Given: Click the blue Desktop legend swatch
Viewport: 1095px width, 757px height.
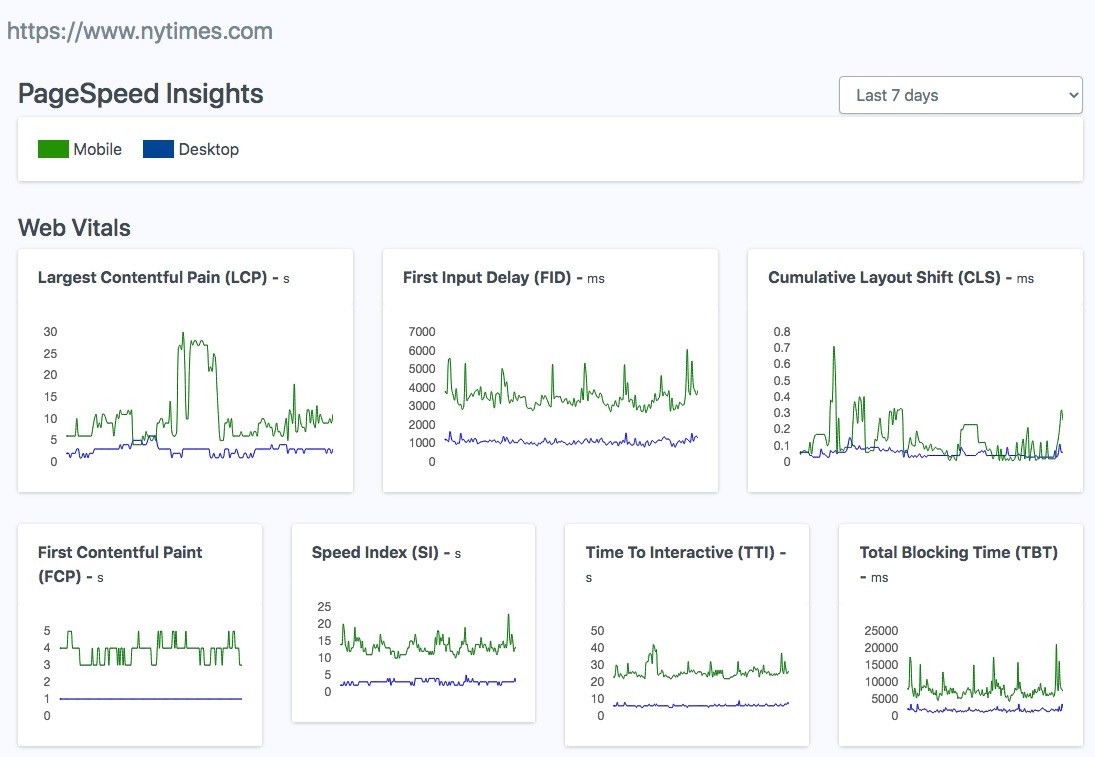Looking at the screenshot, I should [158, 149].
